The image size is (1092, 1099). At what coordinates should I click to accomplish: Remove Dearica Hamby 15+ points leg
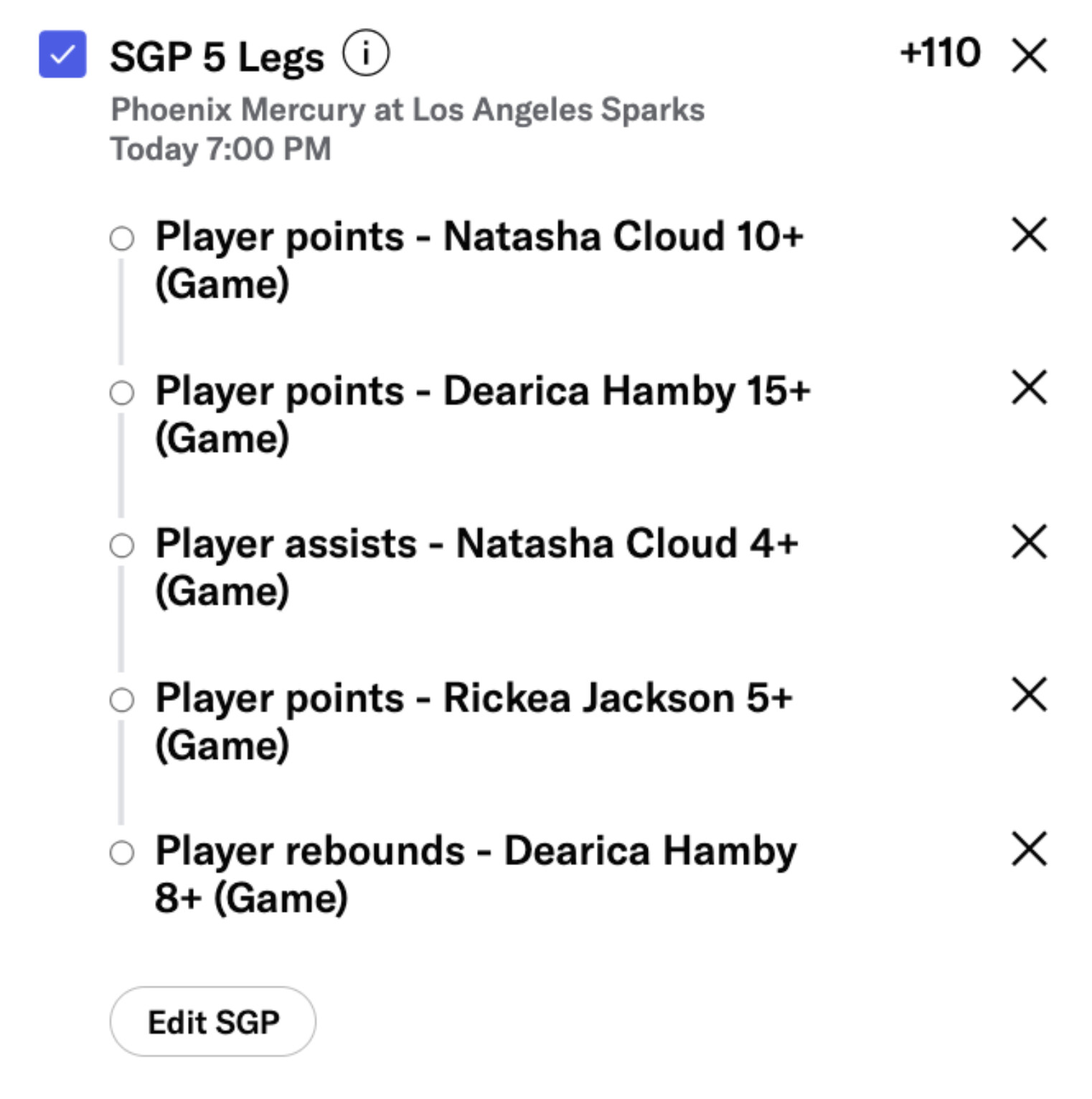click(1029, 388)
